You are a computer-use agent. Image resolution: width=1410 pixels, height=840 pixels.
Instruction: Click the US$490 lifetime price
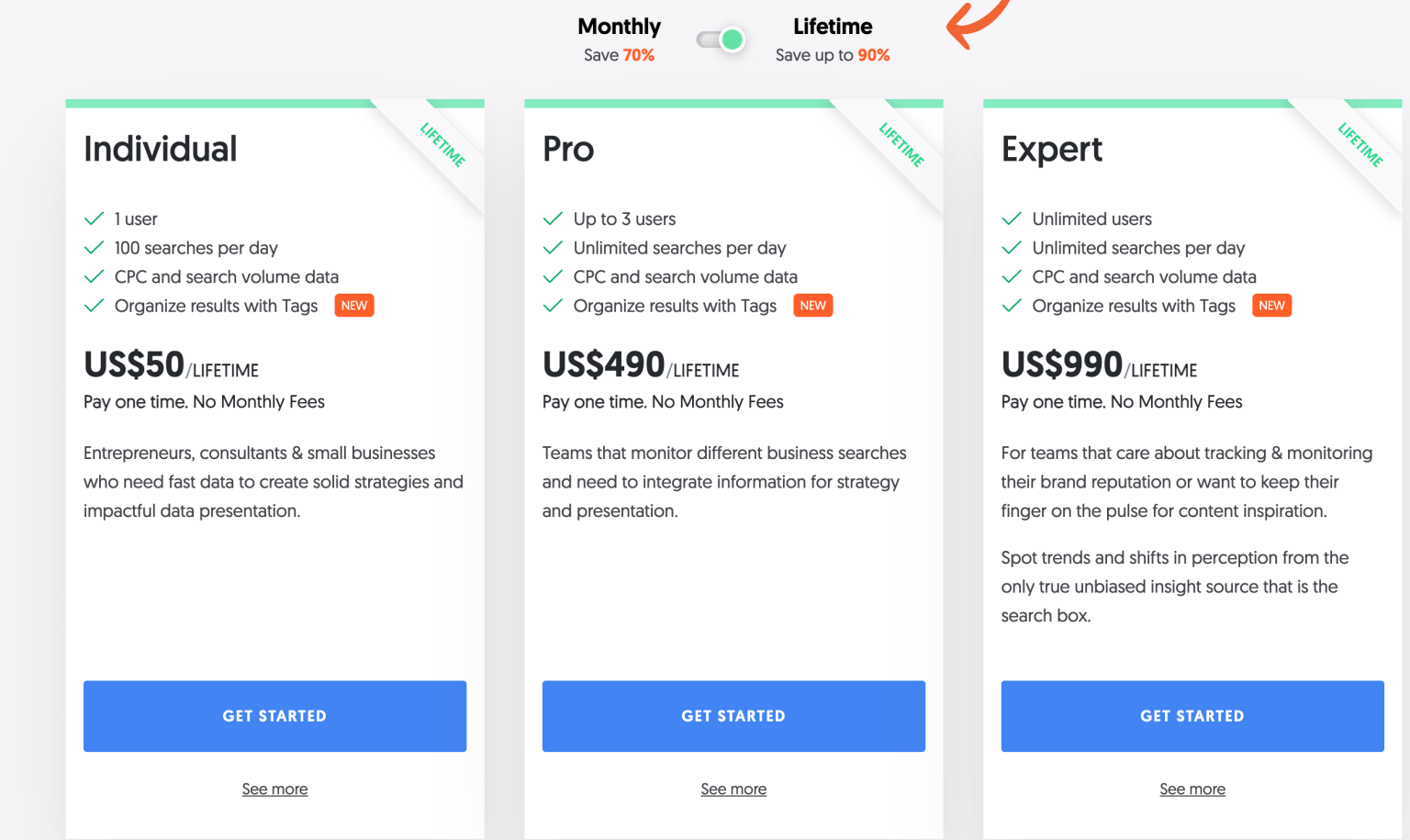[x=641, y=365]
